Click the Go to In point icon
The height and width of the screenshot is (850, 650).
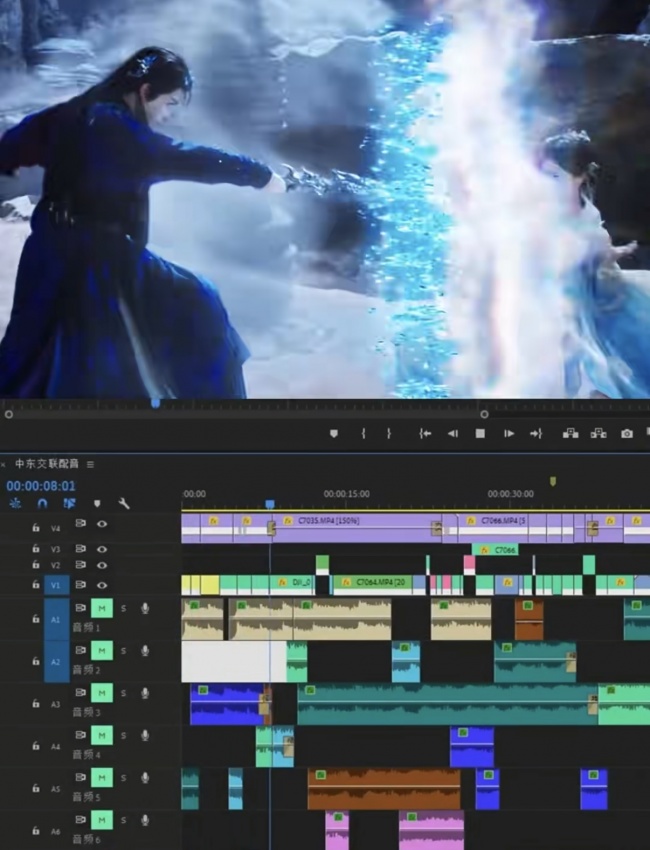pos(425,434)
